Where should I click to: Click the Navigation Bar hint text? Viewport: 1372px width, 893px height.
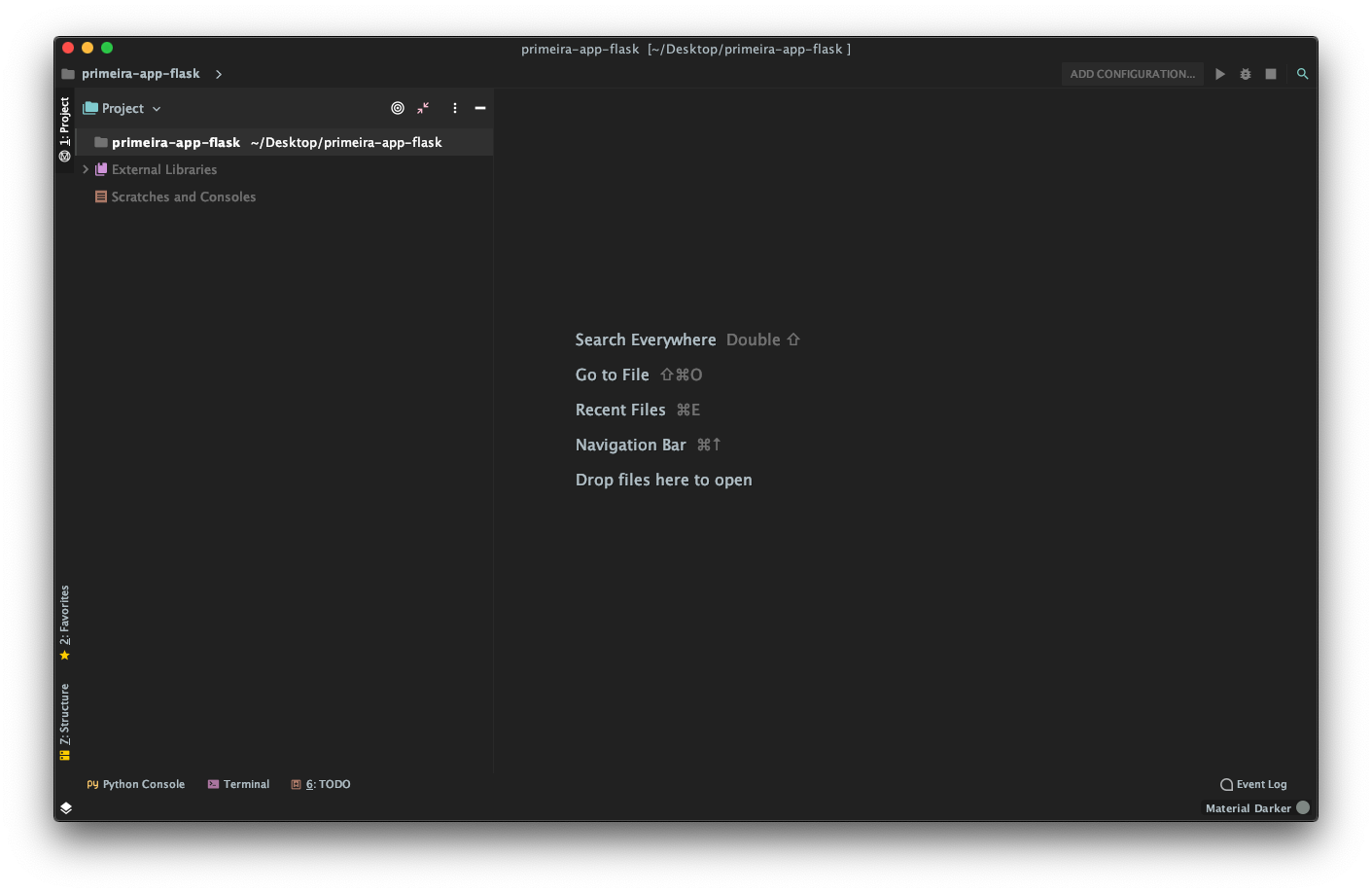tap(631, 445)
